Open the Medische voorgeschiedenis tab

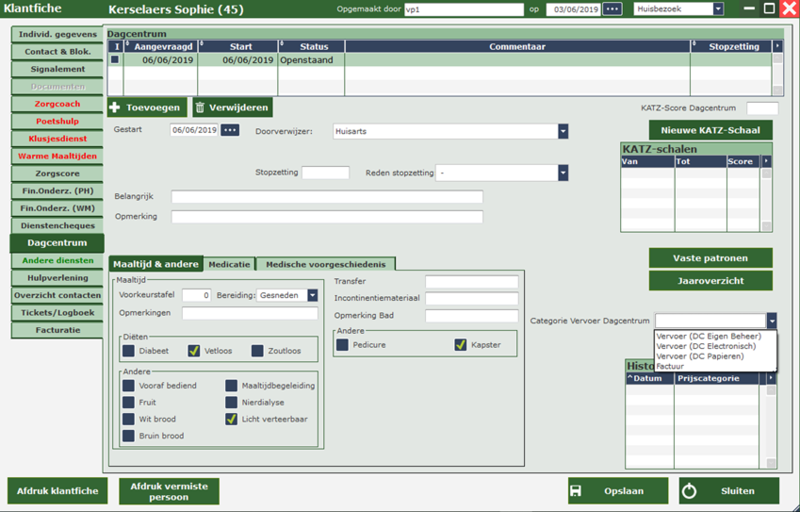click(325, 264)
